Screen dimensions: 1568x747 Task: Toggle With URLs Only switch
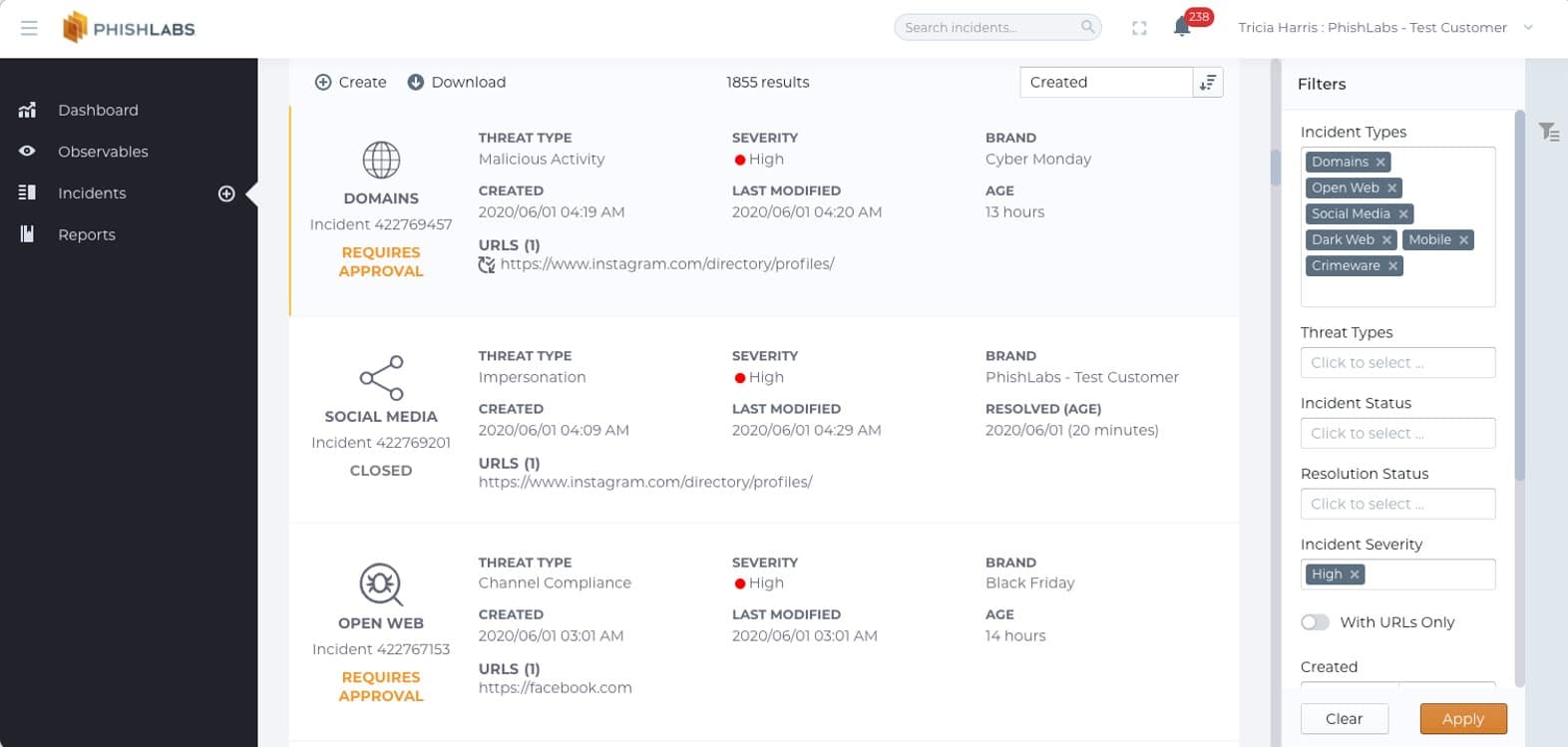[x=1315, y=622]
